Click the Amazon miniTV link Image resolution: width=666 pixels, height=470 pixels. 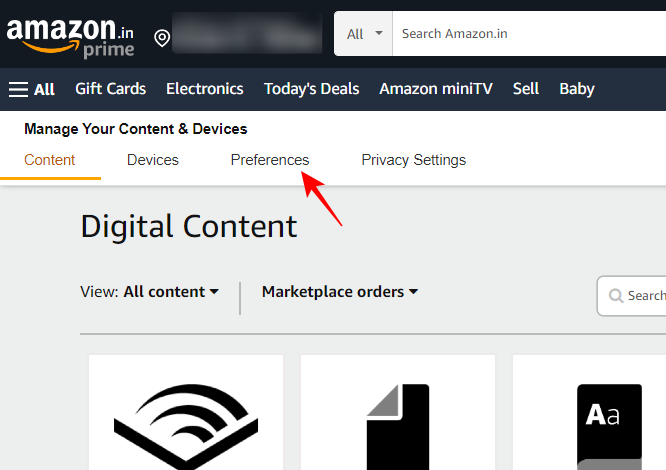435,89
